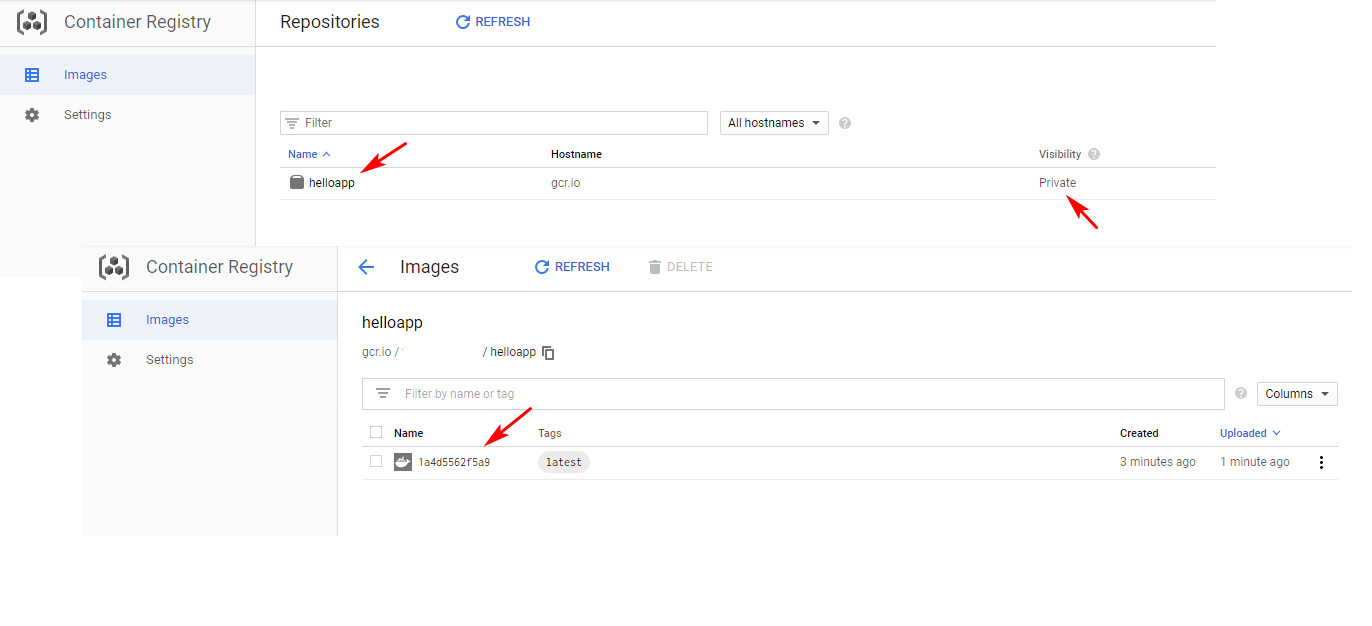Click the Container Registry logo in Repositories window
The image size is (1372, 626).
click(32, 22)
